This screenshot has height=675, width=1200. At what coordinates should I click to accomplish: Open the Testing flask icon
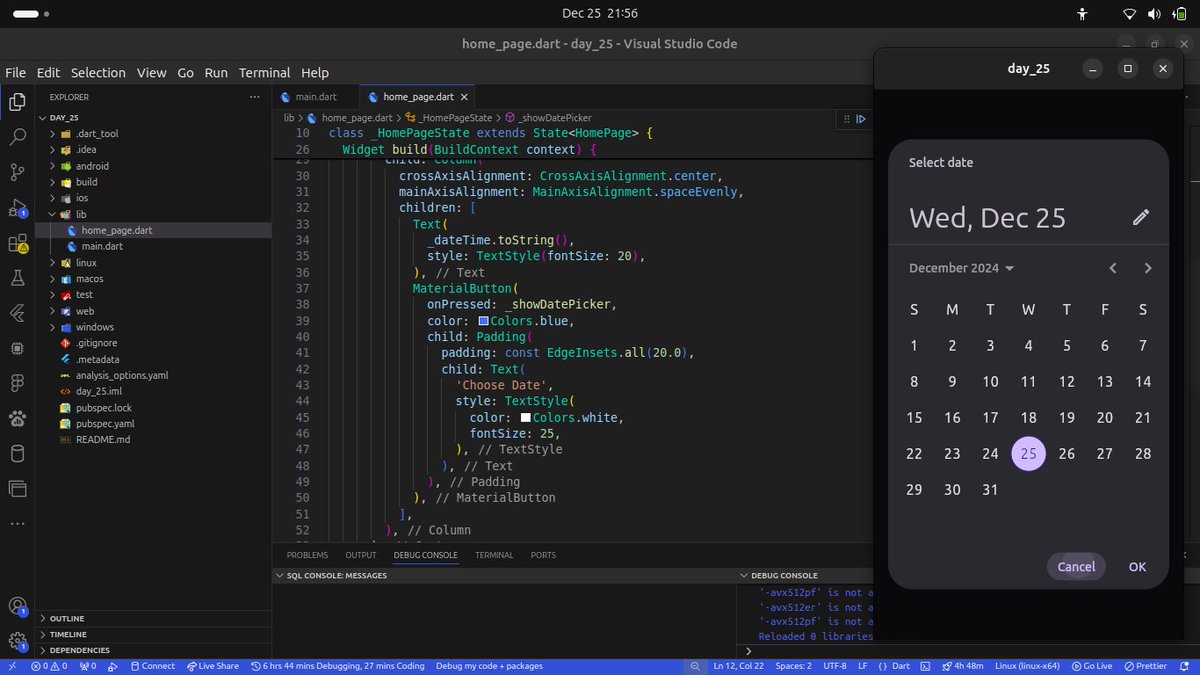click(x=17, y=278)
